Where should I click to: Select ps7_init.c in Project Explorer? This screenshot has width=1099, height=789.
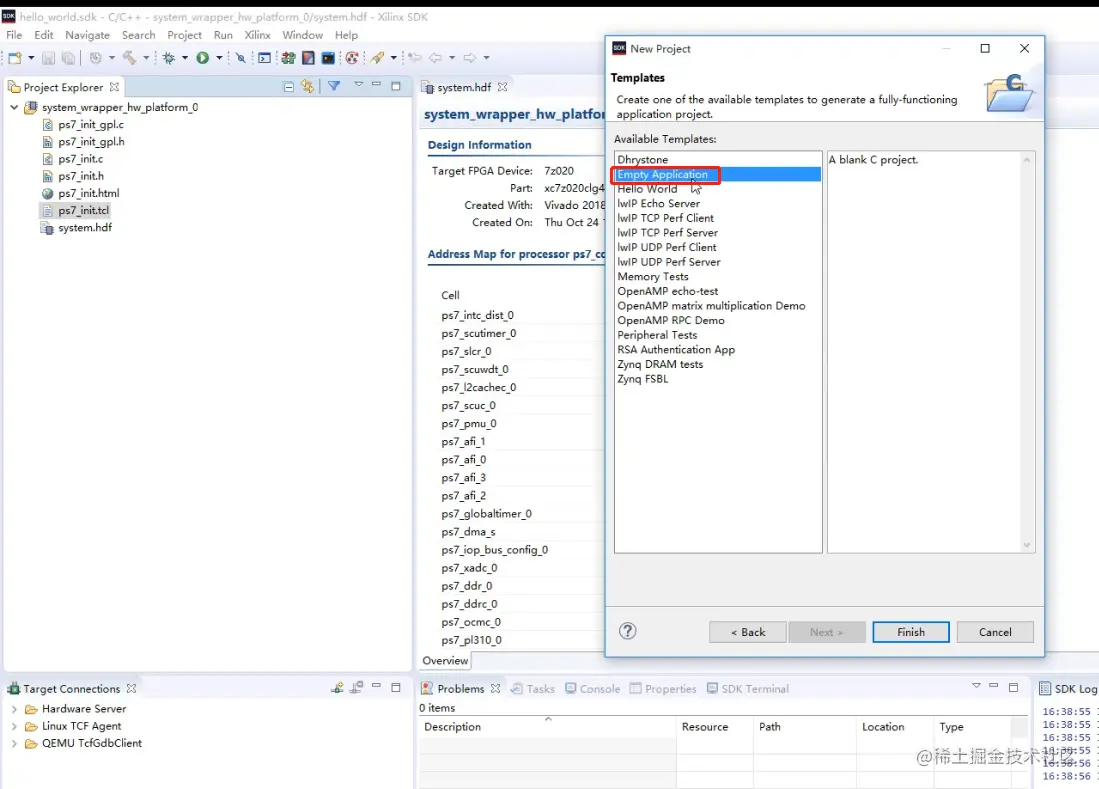[x=81, y=159]
